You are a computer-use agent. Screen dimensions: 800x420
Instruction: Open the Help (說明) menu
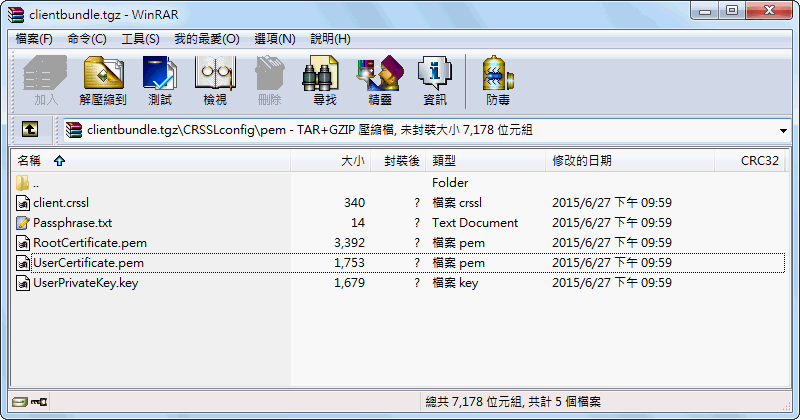330,39
